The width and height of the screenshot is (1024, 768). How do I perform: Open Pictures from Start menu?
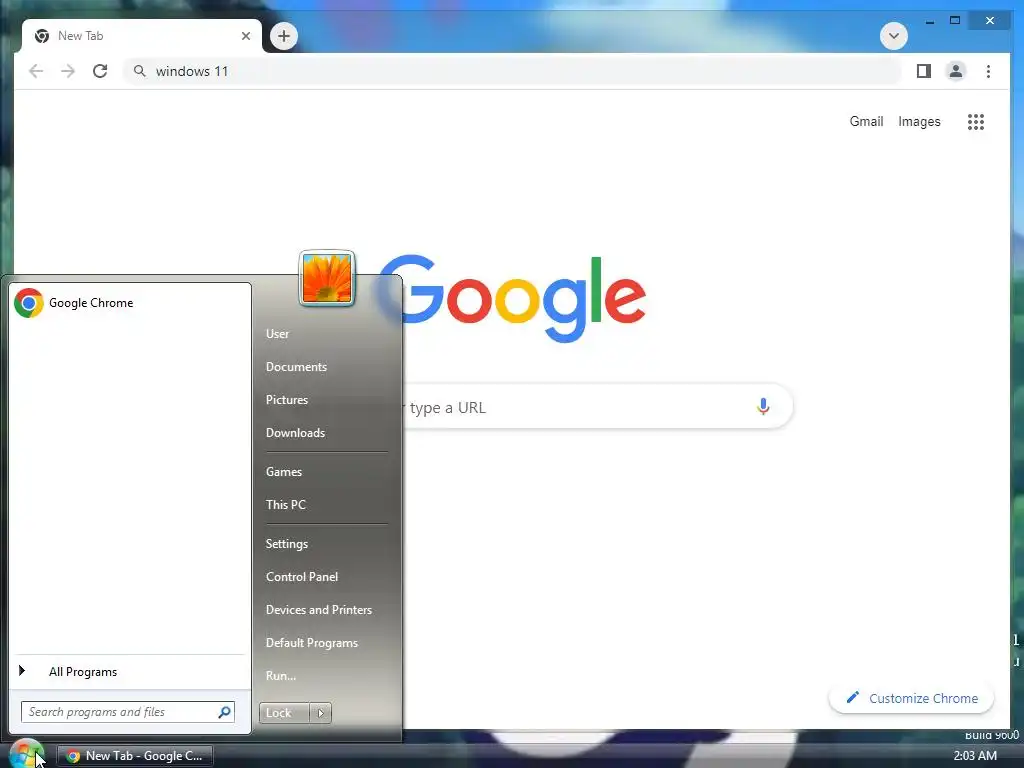click(x=287, y=400)
